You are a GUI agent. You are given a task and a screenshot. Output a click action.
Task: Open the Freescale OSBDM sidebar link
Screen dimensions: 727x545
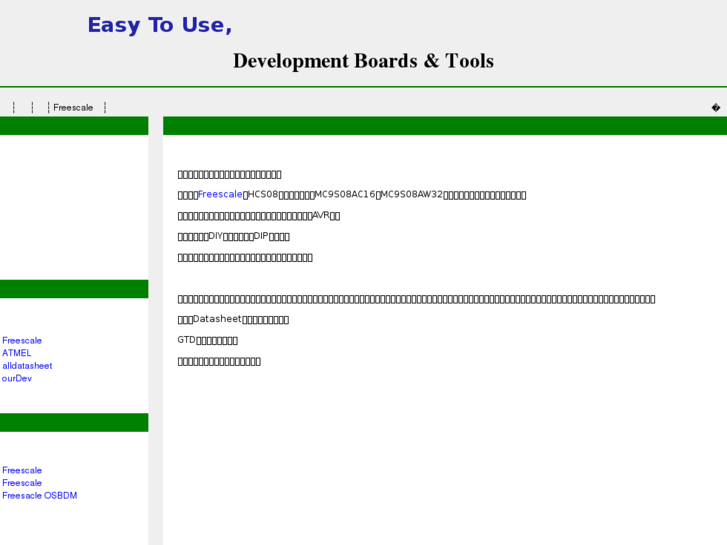(x=40, y=495)
